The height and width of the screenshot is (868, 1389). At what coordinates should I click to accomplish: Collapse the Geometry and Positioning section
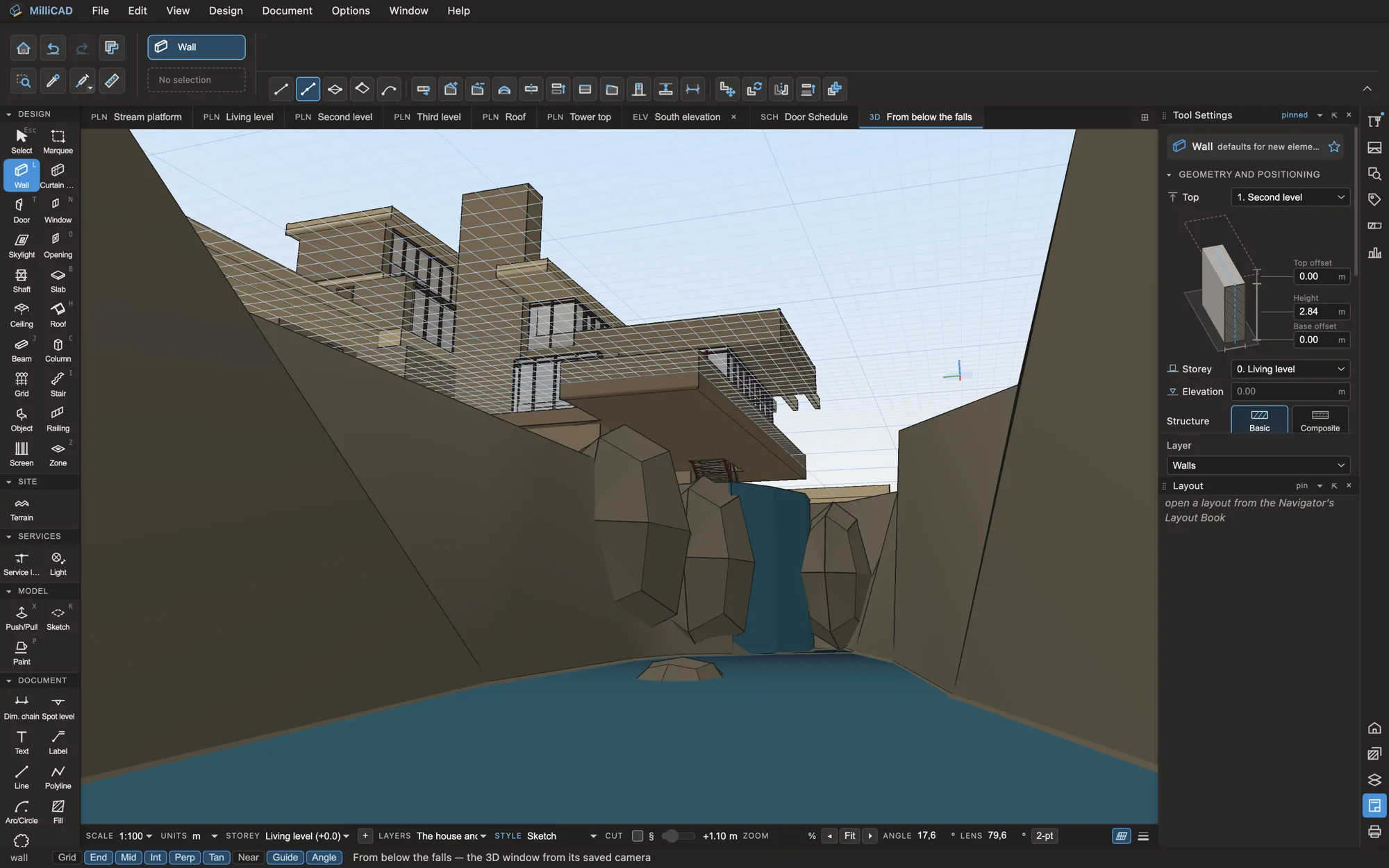pos(1170,175)
